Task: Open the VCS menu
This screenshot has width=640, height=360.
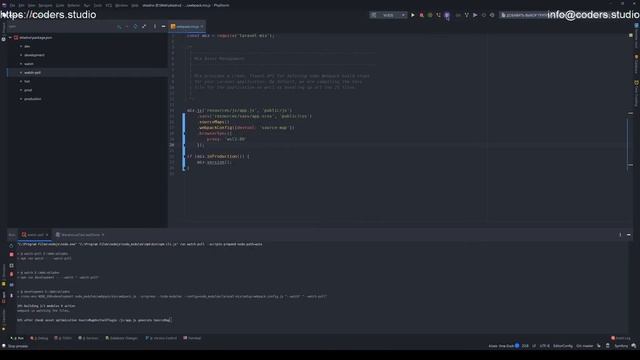Action: pos(109,5)
